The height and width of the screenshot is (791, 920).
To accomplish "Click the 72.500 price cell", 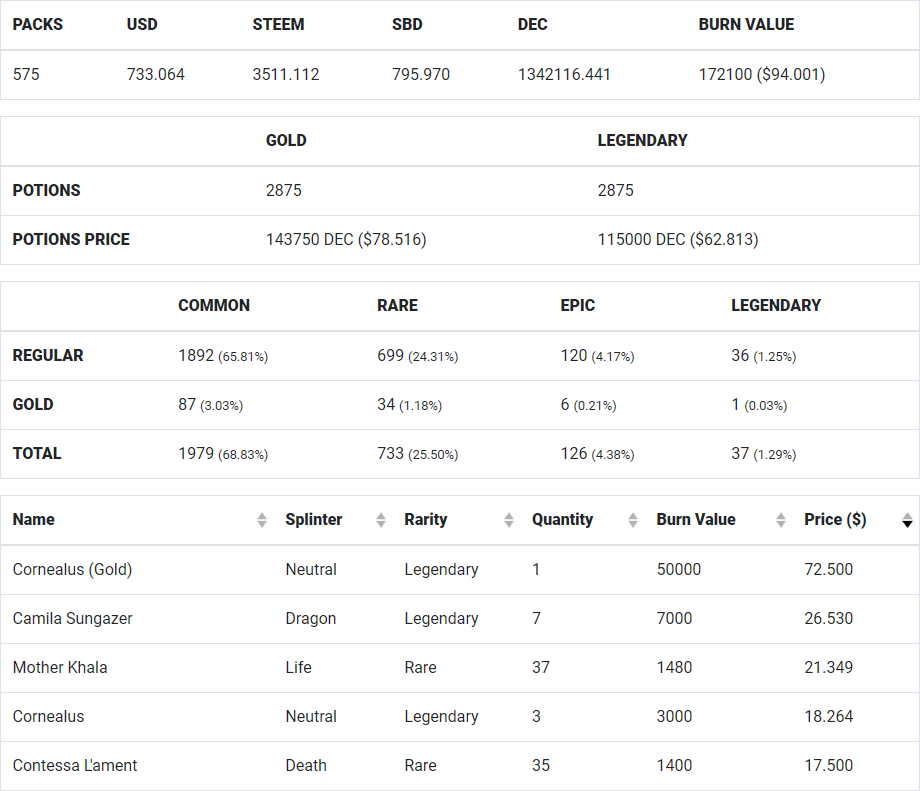I will pos(828,569).
